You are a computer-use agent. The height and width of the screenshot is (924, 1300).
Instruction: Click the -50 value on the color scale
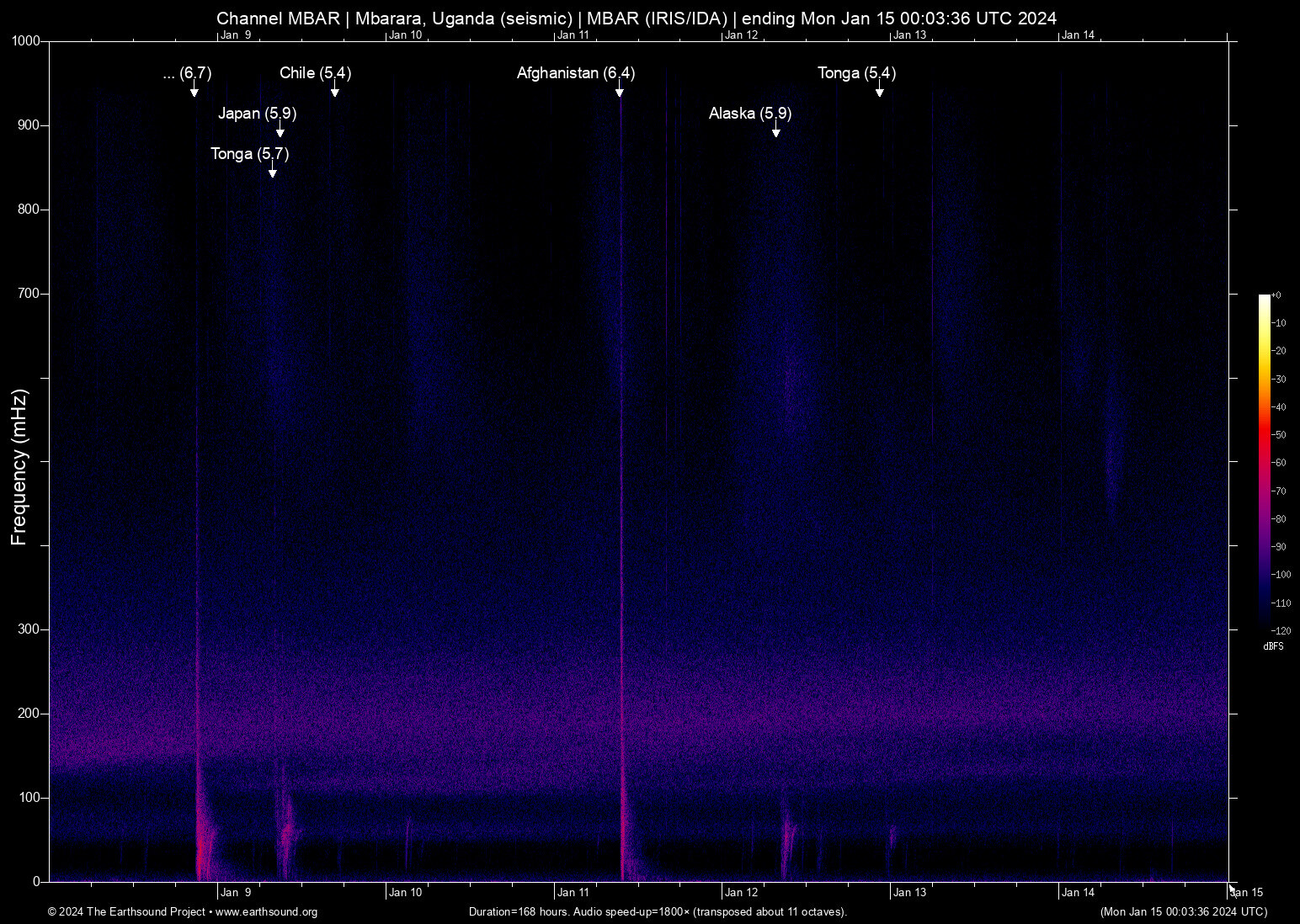click(x=1279, y=435)
